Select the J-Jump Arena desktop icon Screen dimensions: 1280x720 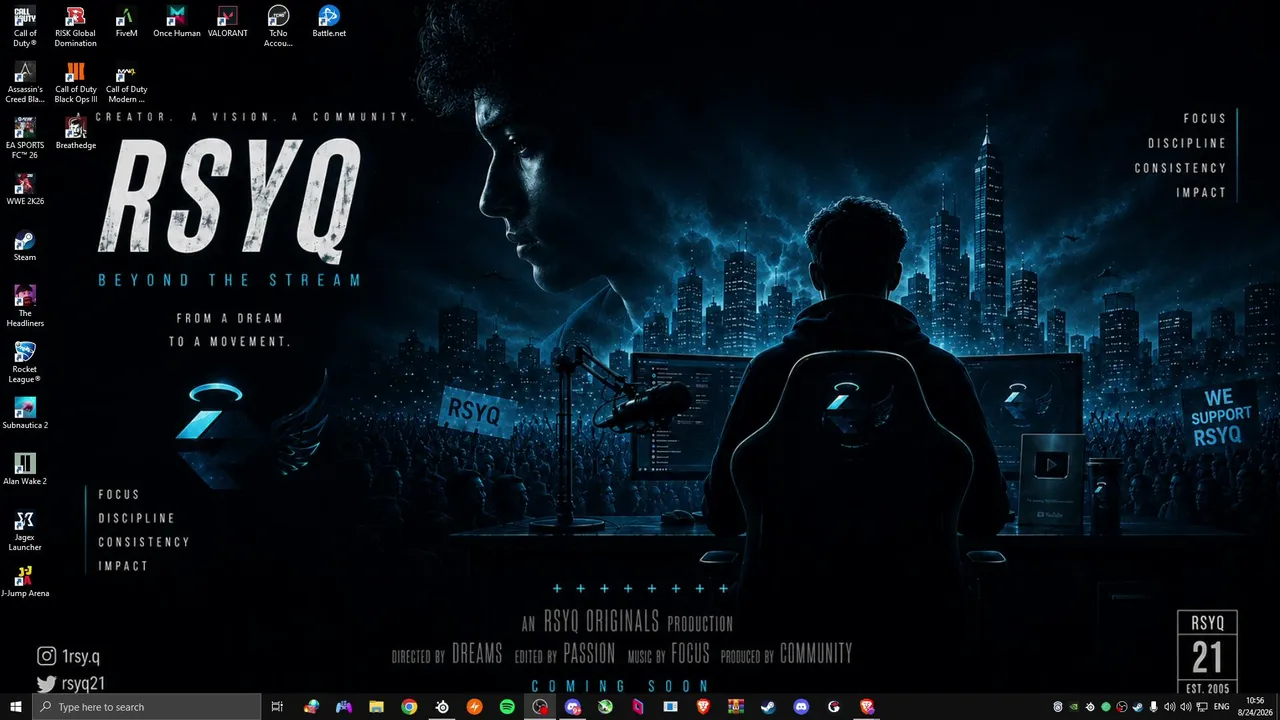coord(25,581)
